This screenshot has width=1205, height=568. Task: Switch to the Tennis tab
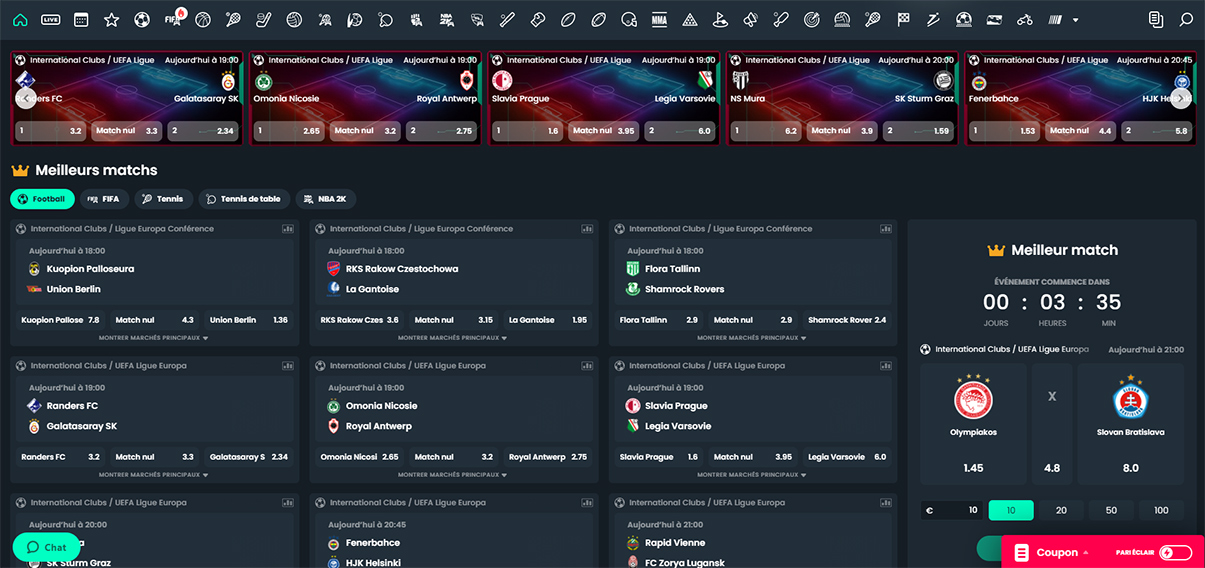pos(163,199)
